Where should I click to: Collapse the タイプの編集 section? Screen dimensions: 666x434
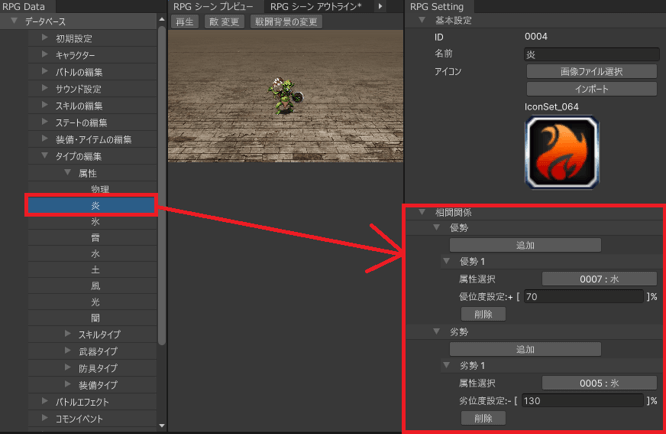[45, 156]
